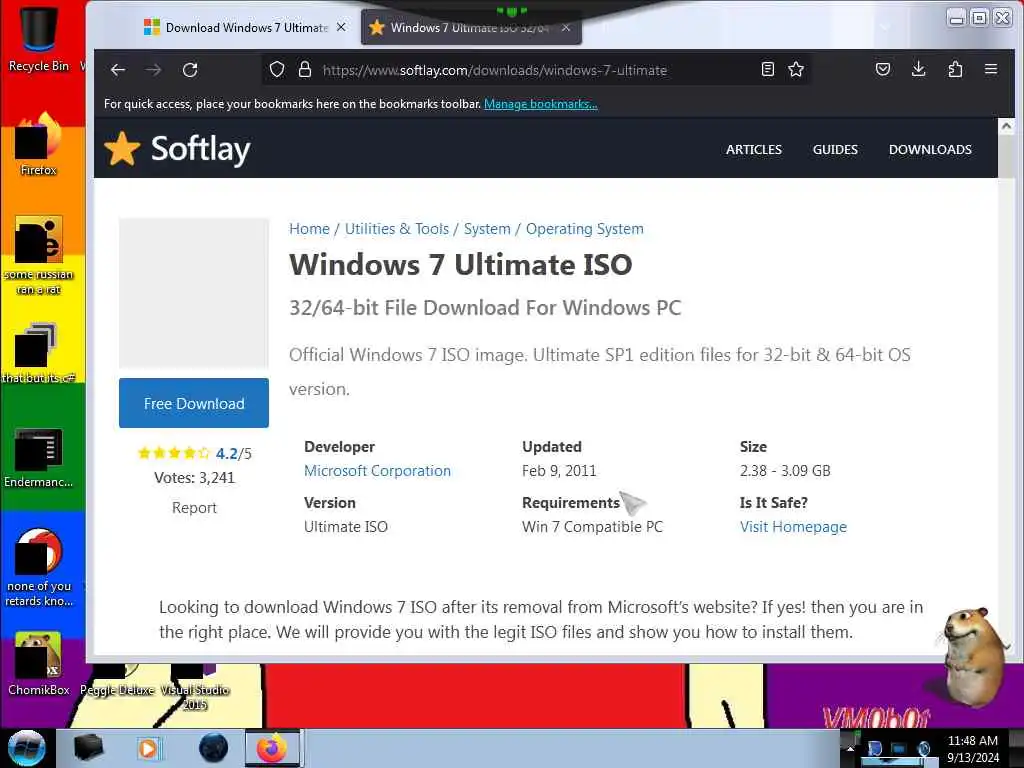Open the shield tracking protection icon
This screenshot has width=1024, height=768.
[277, 69]
